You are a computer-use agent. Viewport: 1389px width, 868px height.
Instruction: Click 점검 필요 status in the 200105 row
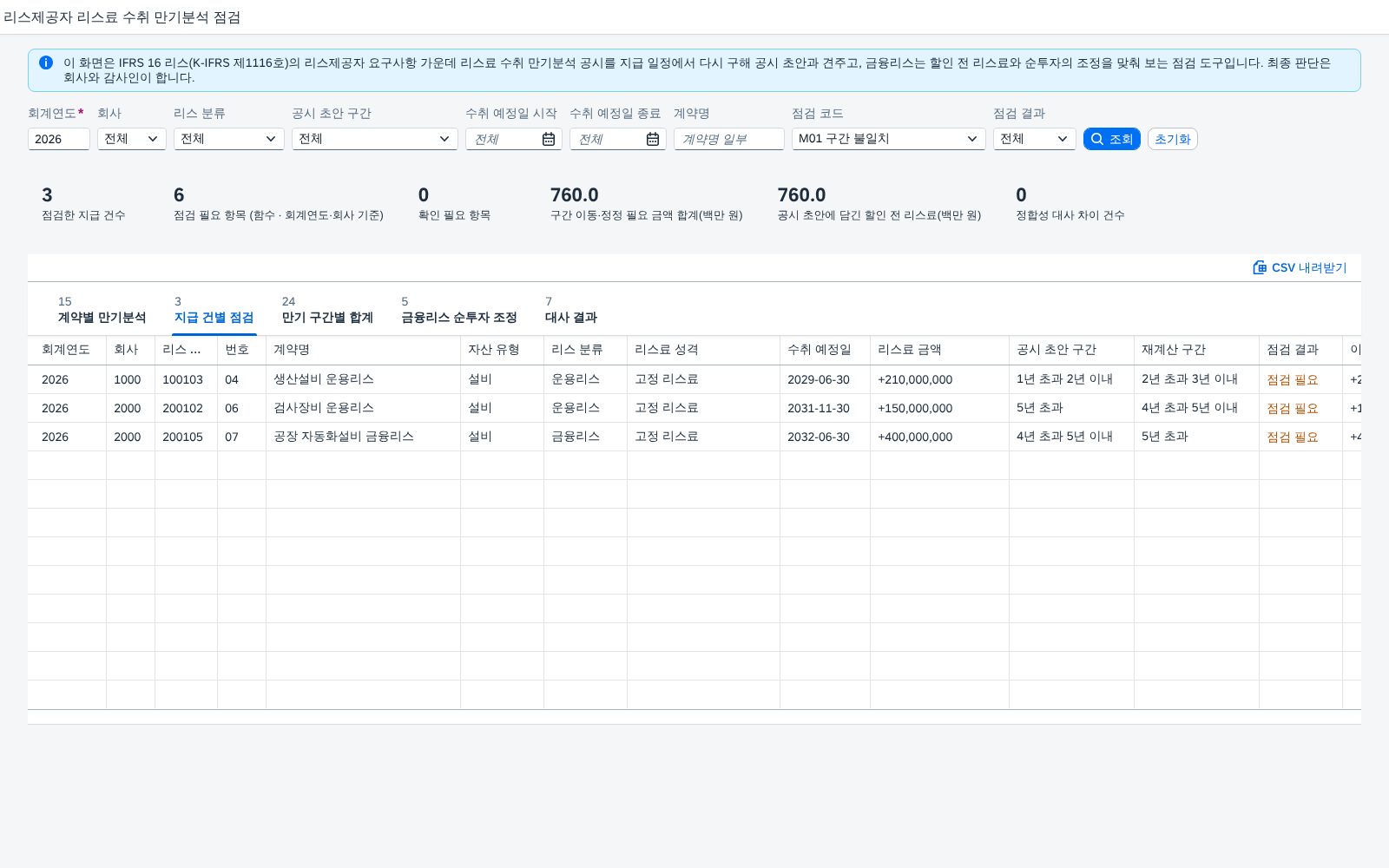pos(1292,437)
